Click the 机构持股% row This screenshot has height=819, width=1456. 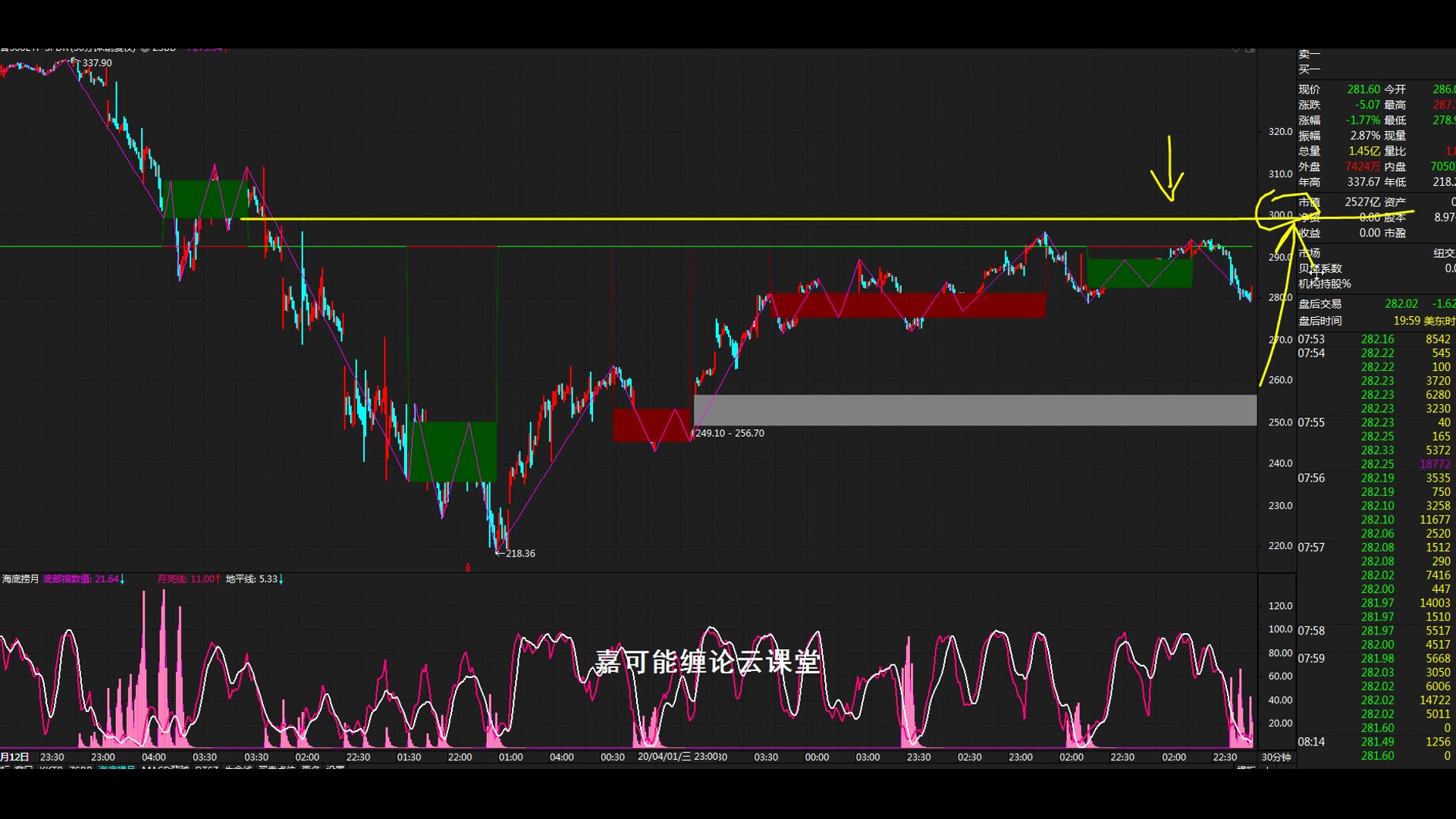click(1325, 284)
